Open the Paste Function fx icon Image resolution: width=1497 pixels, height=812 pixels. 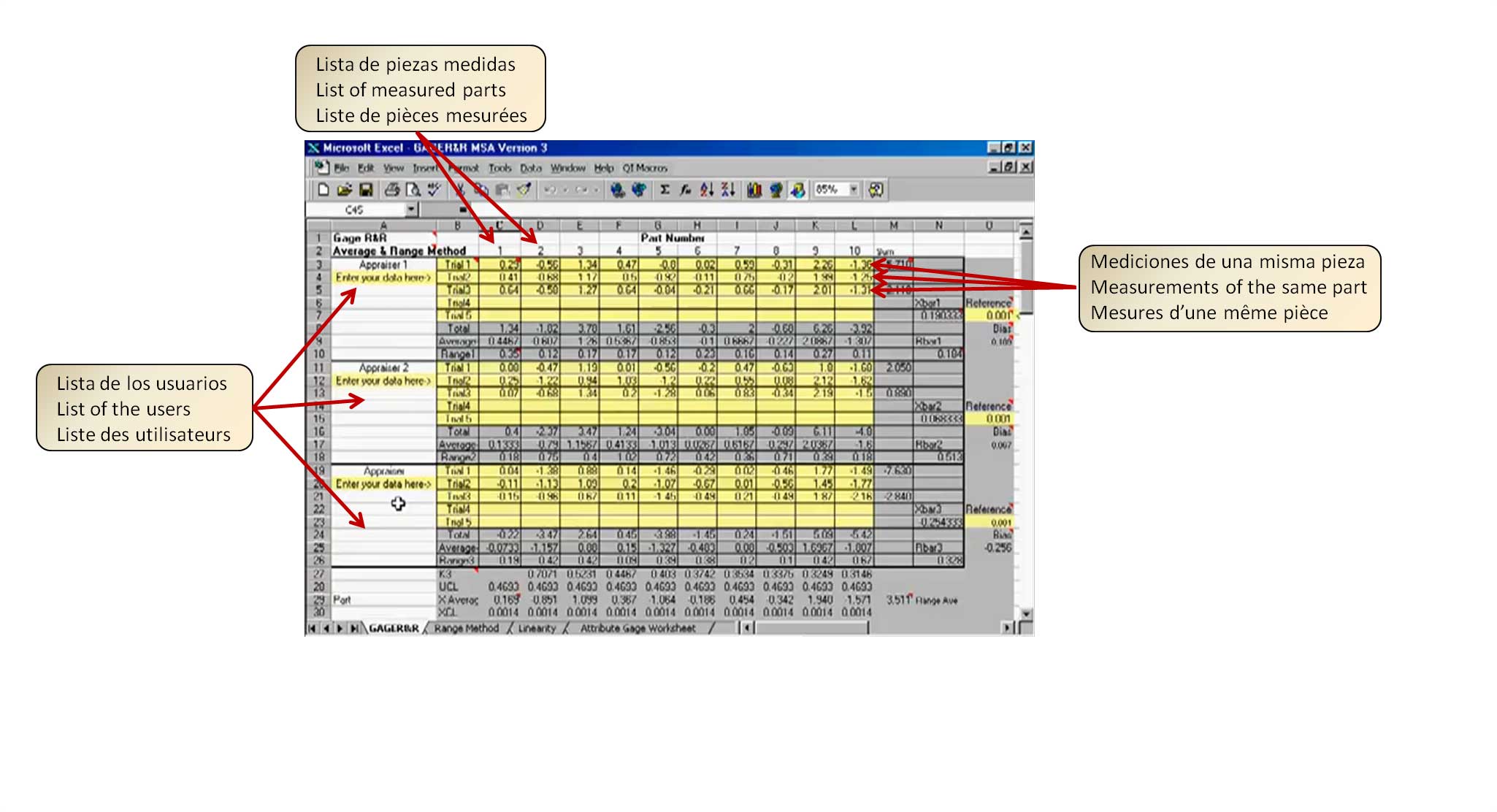[685, 190]
